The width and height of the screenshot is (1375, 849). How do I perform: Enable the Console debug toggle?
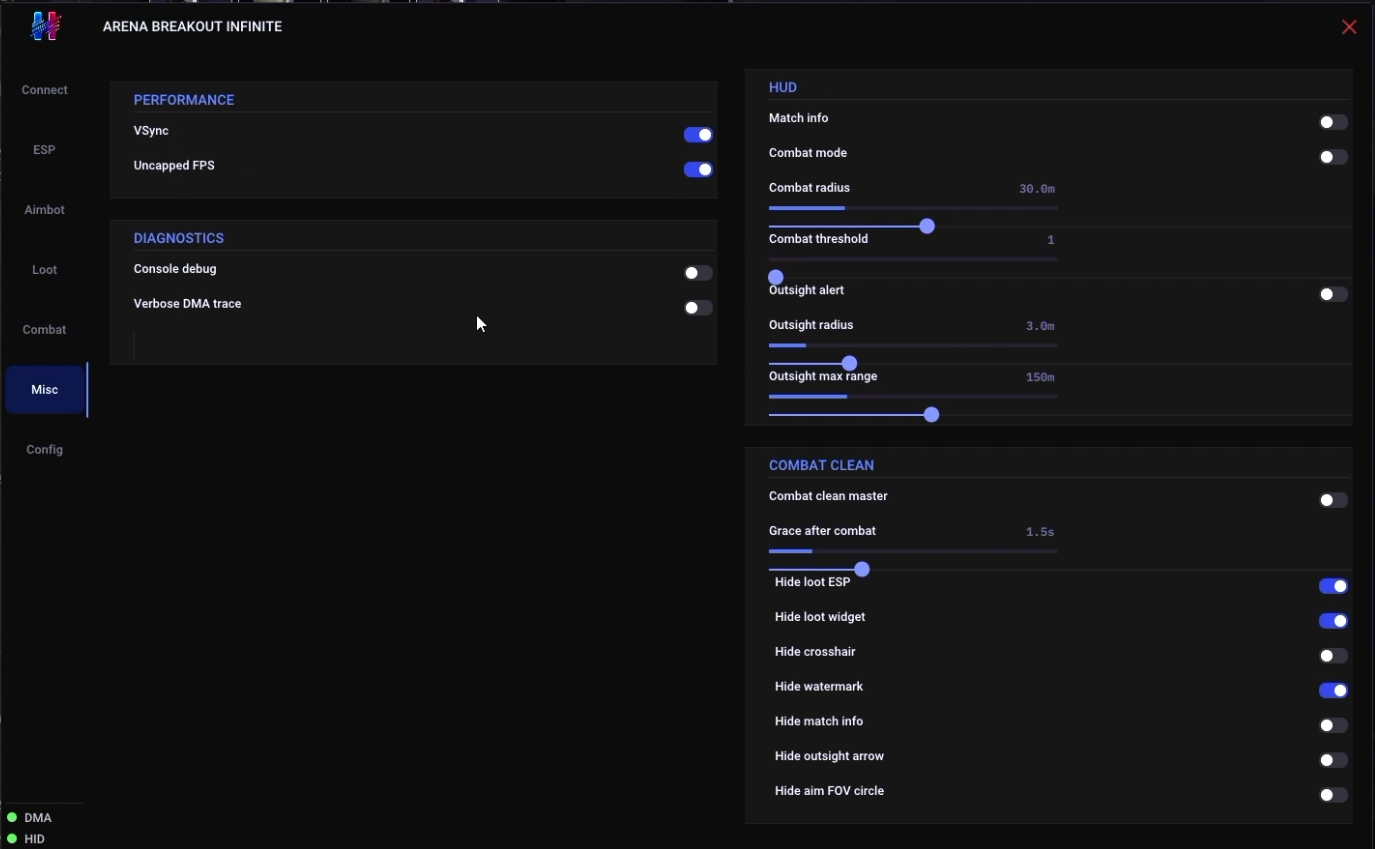(698, 273)
